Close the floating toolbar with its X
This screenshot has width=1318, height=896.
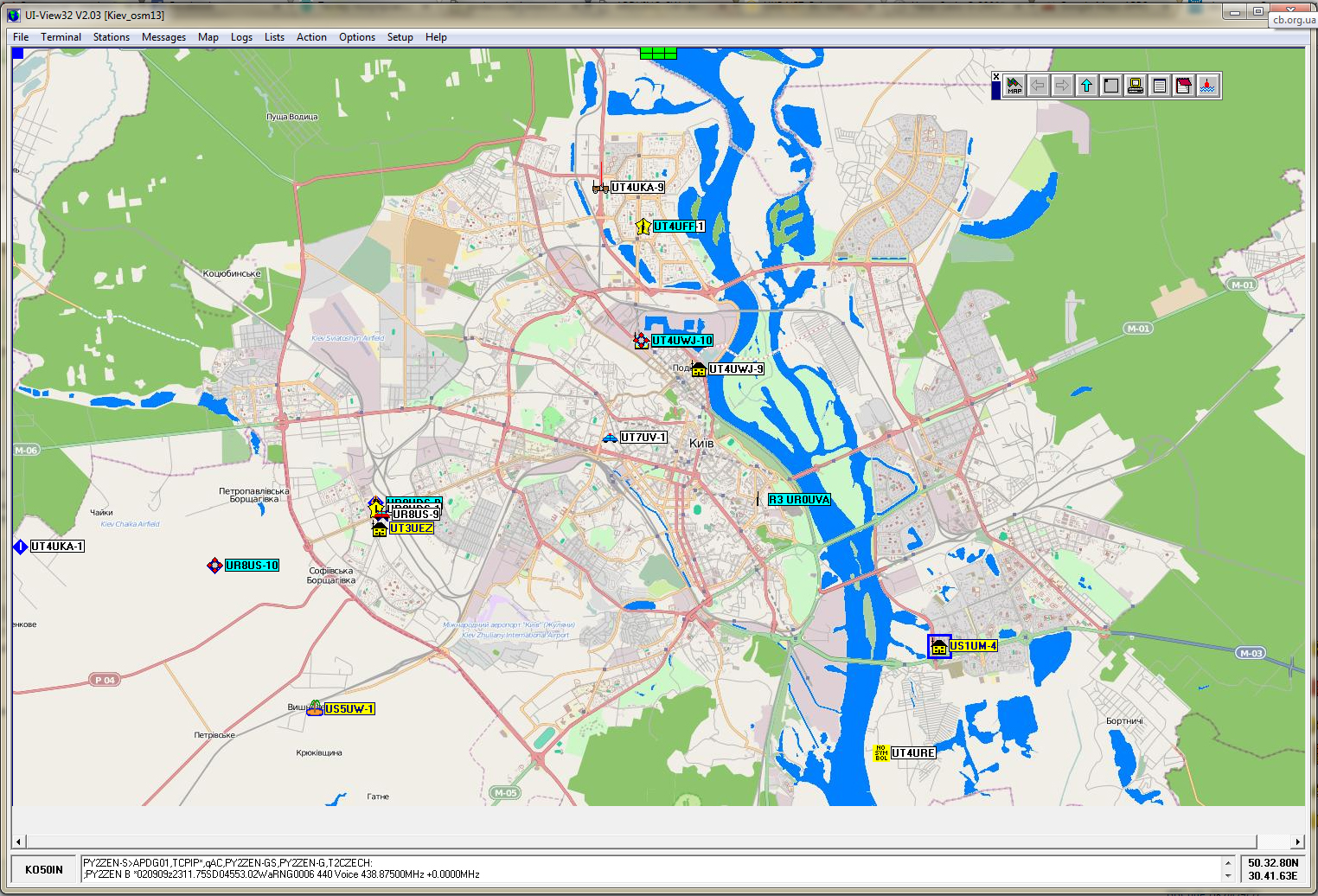pyautogui.click(x=996, y=77)
